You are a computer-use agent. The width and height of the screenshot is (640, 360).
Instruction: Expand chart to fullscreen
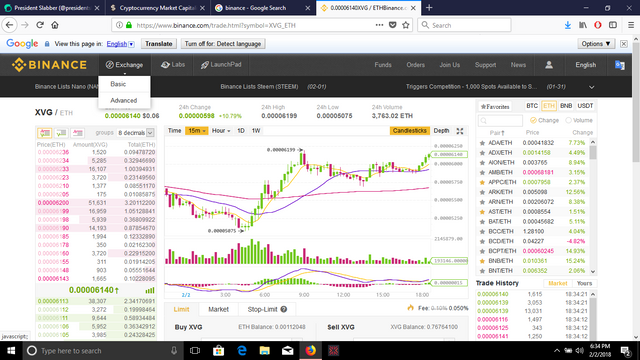(x=460, y=131)
